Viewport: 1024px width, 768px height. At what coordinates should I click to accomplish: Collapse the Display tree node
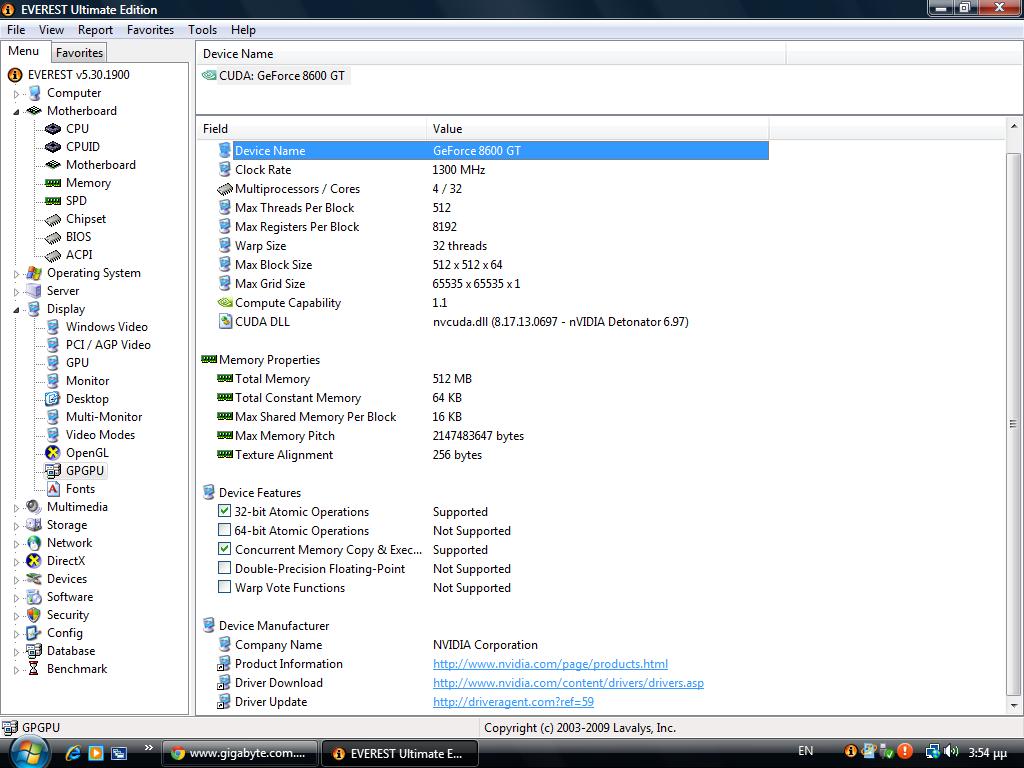[16, 310]
